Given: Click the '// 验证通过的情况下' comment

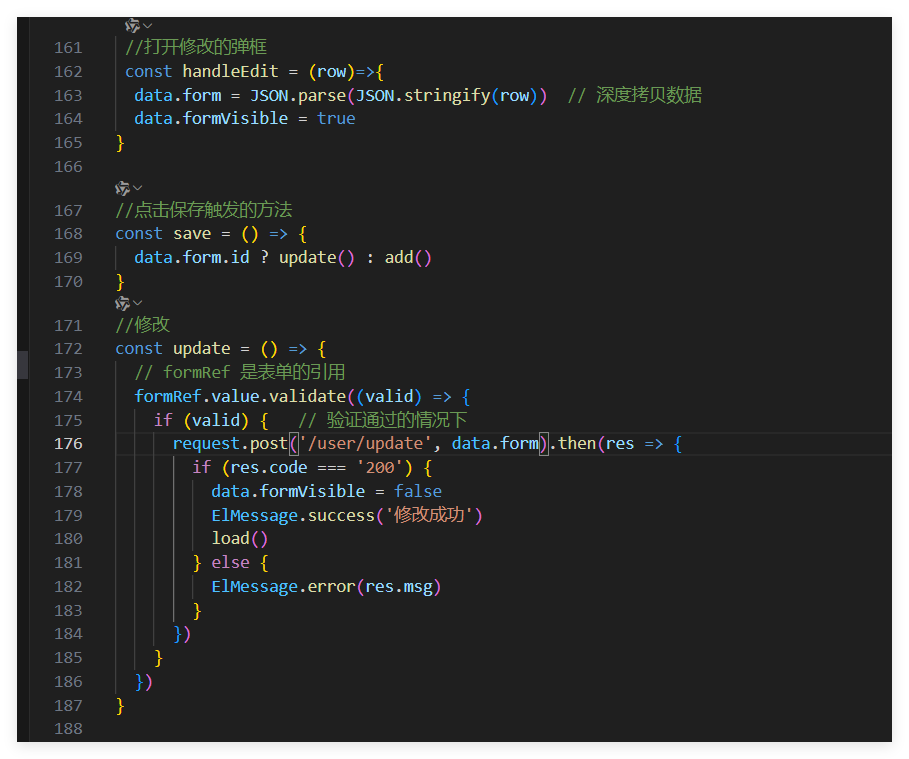Looking at the screenshot, I should click(383, 420).
